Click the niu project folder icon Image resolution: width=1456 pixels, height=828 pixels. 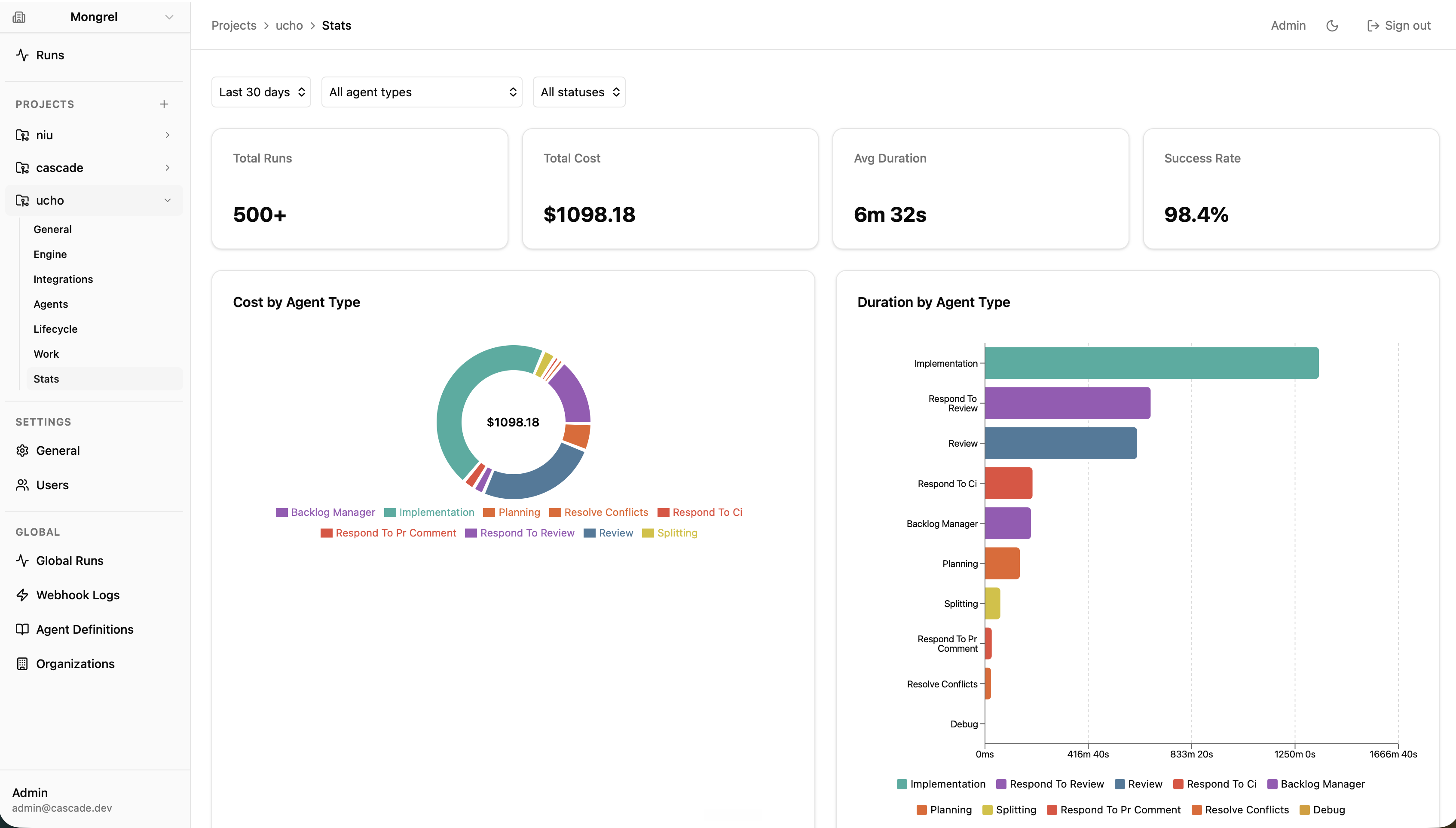[22, 135]
